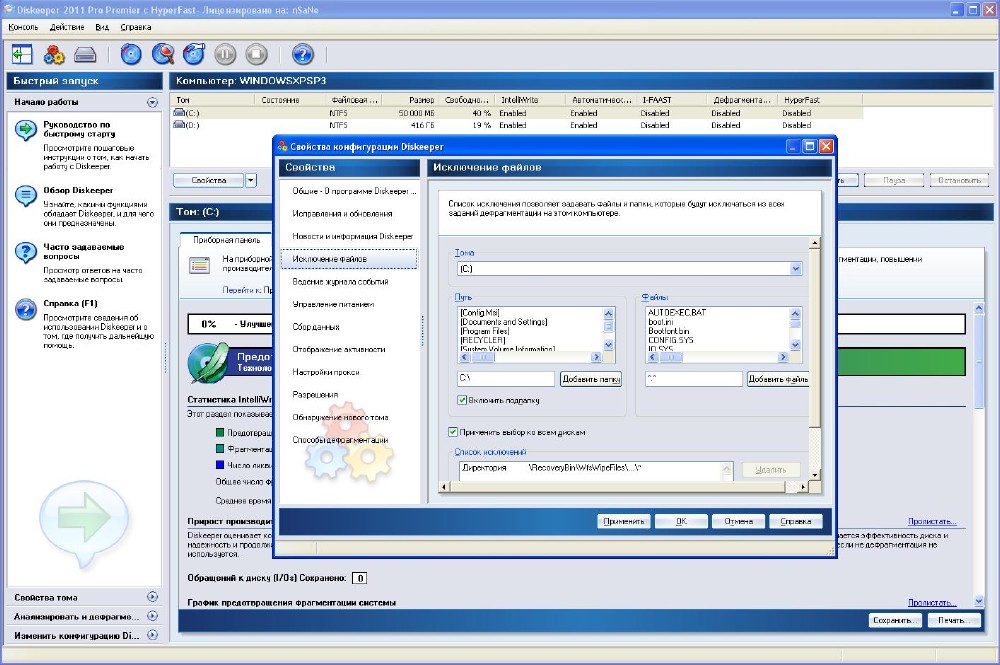Click the Справка button in dialog footer
Viewport: 1000px width, 665px height.
795,522
